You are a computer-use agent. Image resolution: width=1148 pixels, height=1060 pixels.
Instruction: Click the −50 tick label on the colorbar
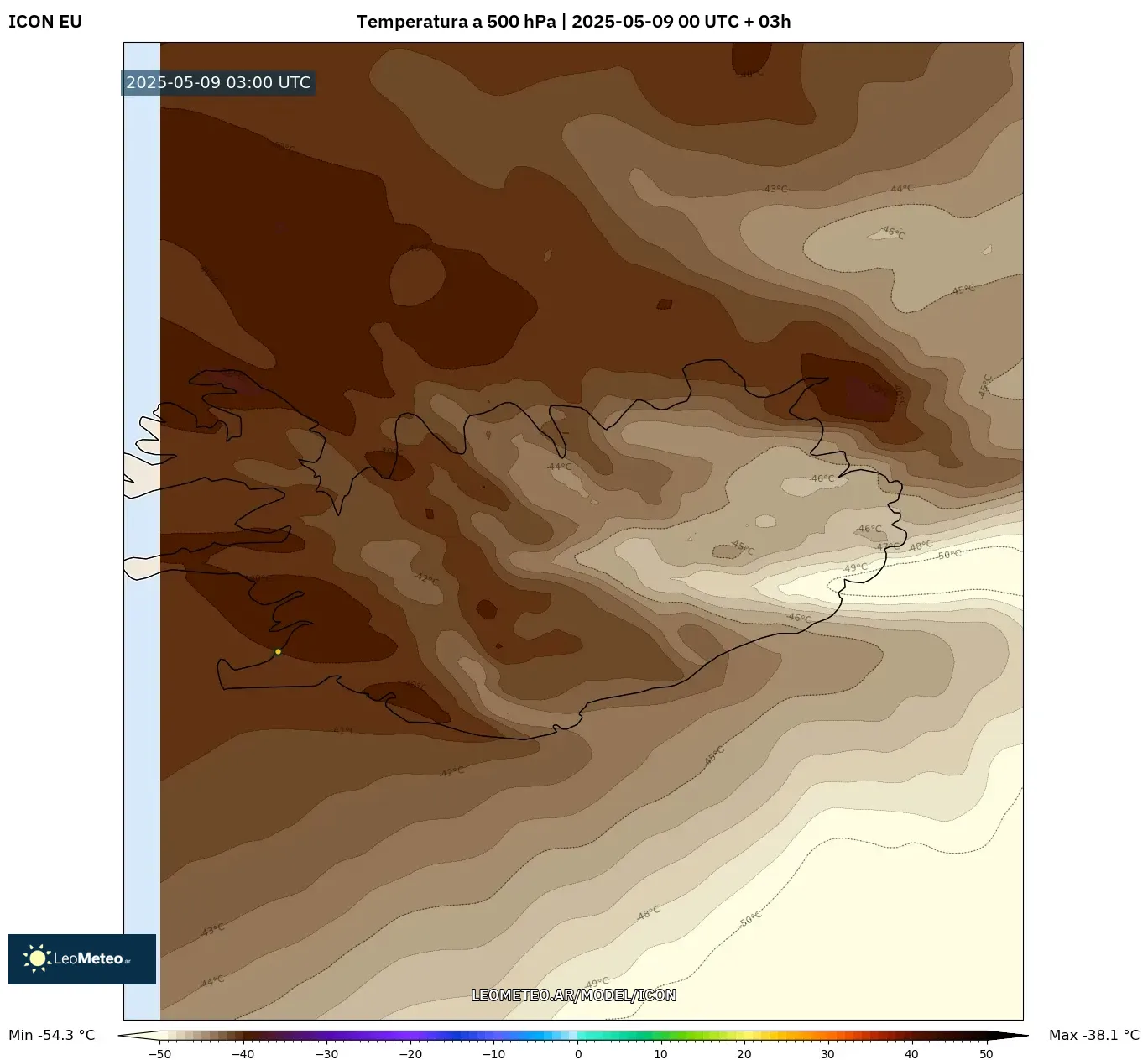coord(159,1054)
